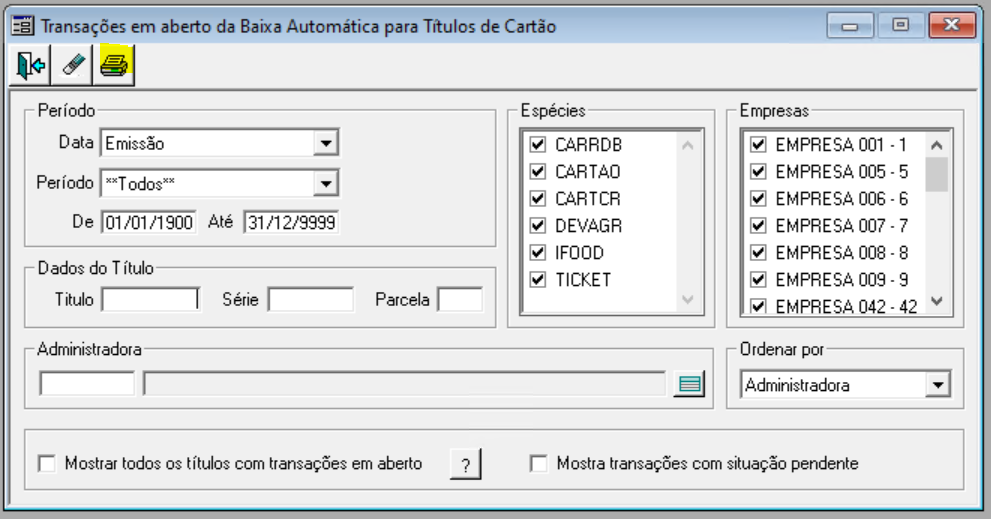Viewport: 991px width, 519px height.
Task: Click the Administradora code input field
Action: click(87, 384)
